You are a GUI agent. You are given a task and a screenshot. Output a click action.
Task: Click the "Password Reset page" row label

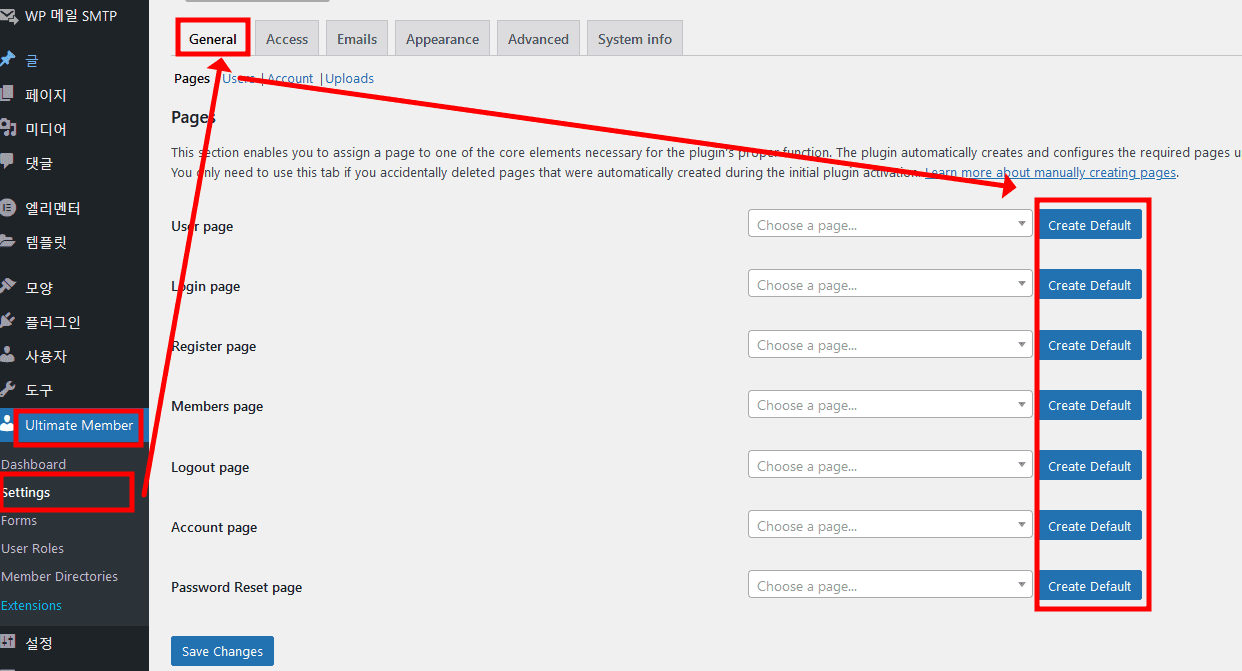point(237,587)
